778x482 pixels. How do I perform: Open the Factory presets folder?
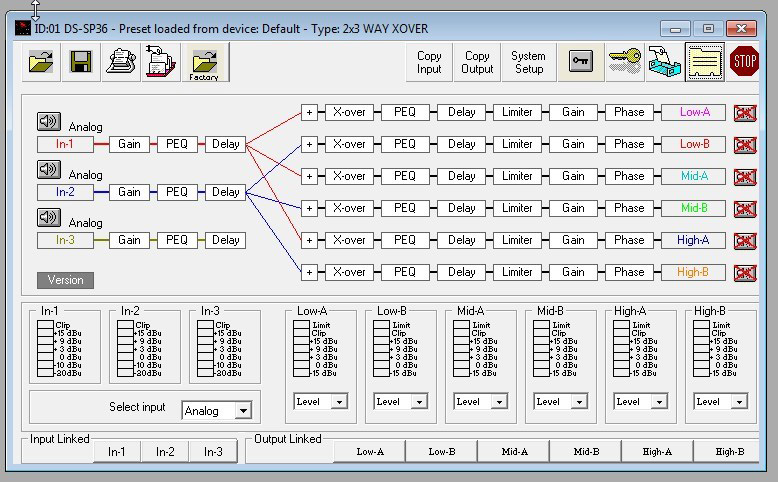(204, 62)
